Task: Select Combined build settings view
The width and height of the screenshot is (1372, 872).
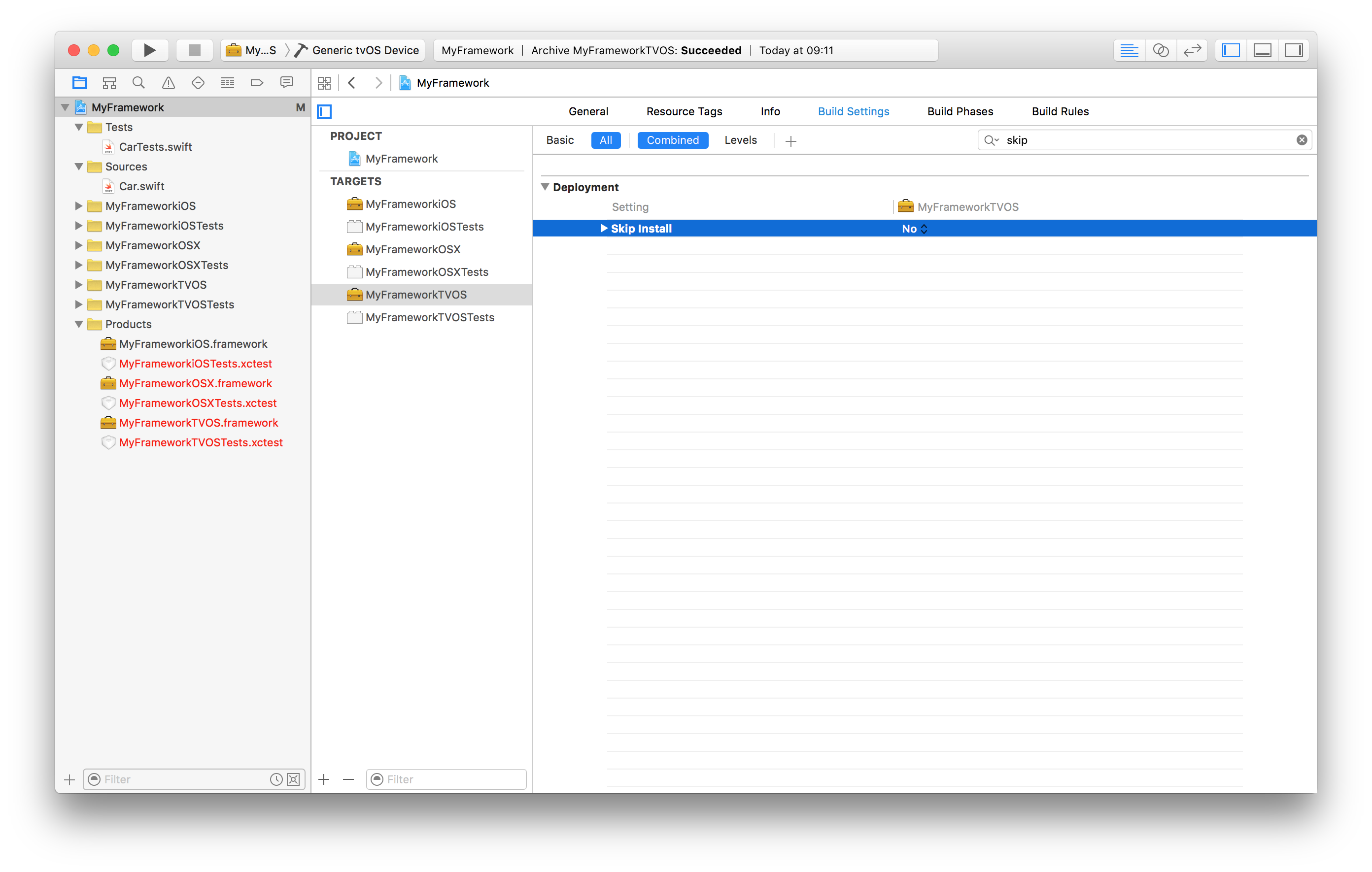Action: click(672, 140)
